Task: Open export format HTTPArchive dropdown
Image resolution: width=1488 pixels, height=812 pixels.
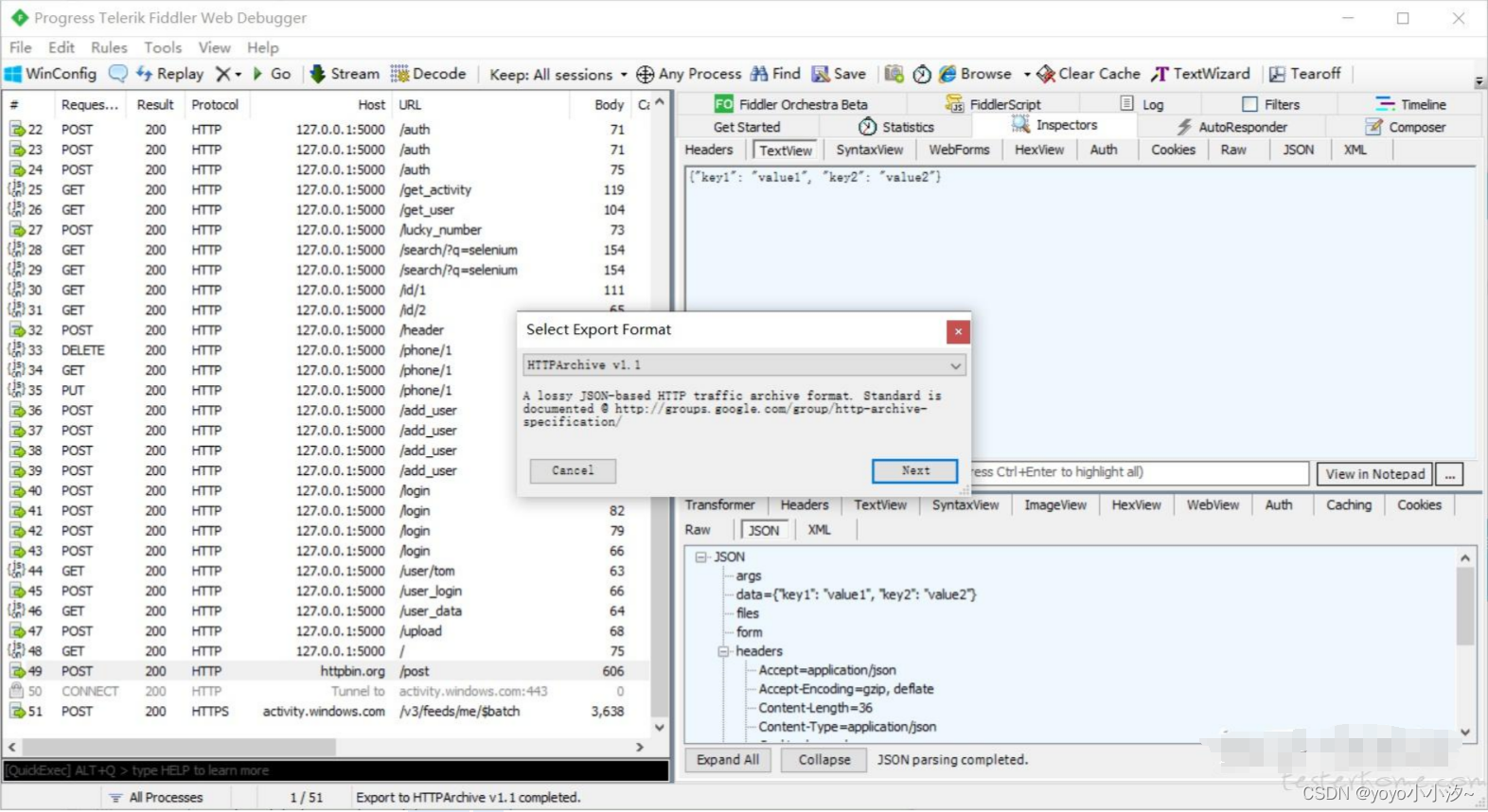Action: 744,365
